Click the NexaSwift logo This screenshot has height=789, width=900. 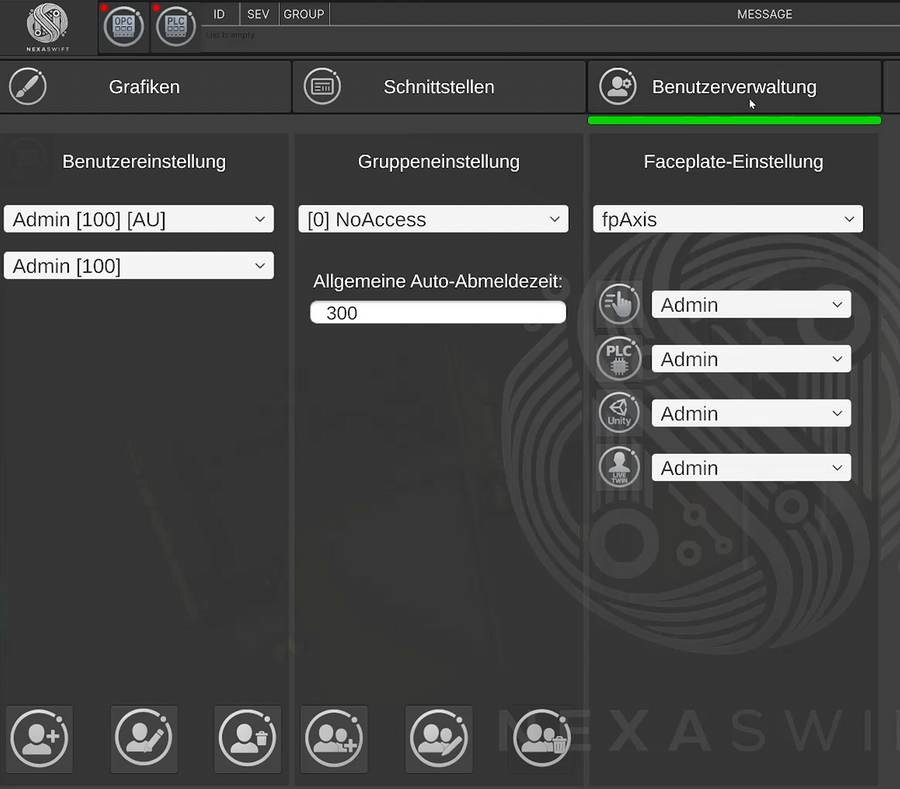[x=47, y=26]
